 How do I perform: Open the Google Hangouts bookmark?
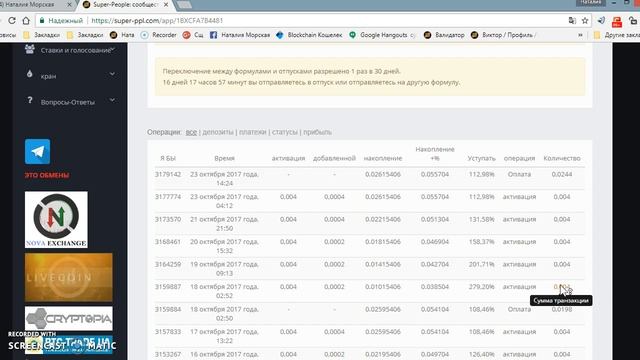[382, 35]
